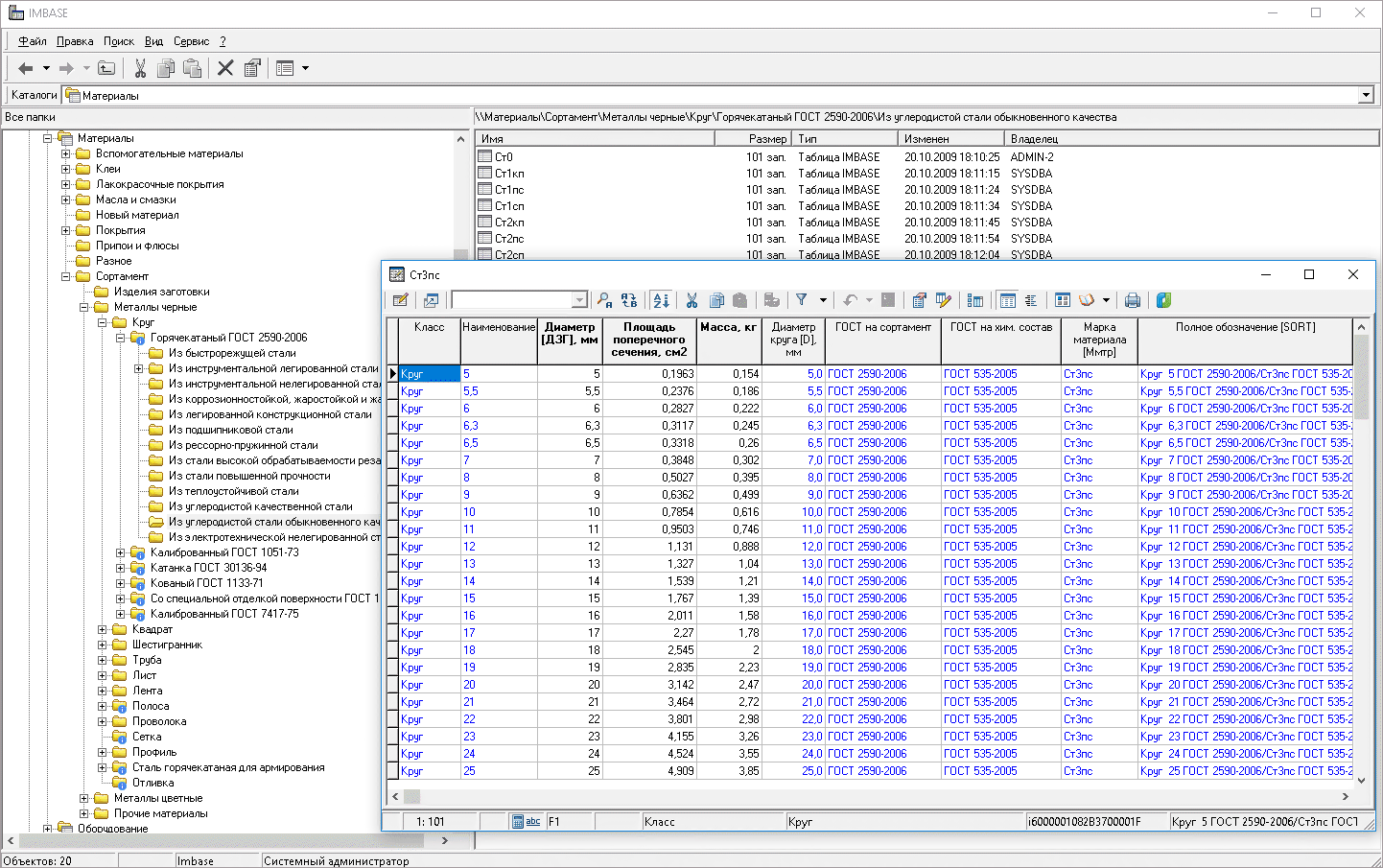Go up one folder level
The height and width of the screenshot is (868, 1383).
coord(106,68)
